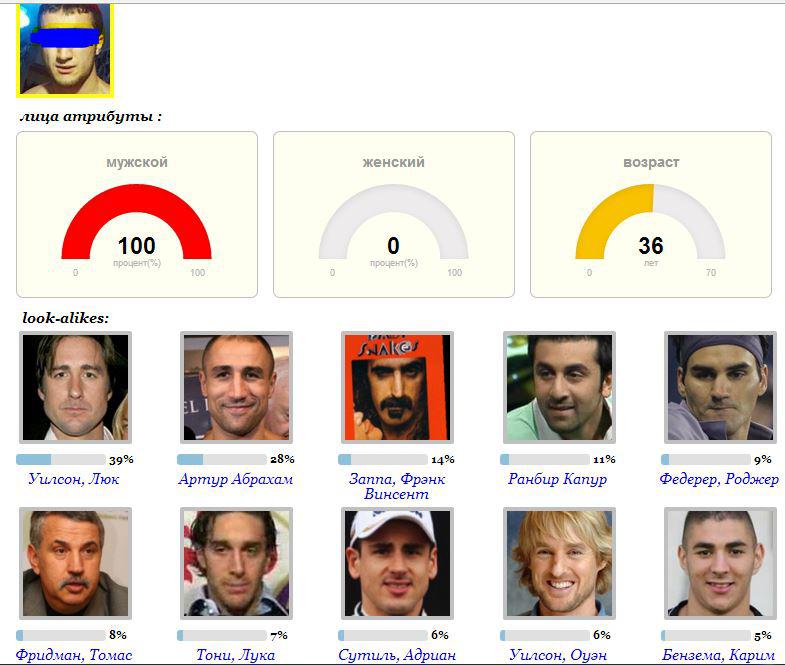
Task: Open the Уилсон, Люк link
Action: click(x=74, y=479)
